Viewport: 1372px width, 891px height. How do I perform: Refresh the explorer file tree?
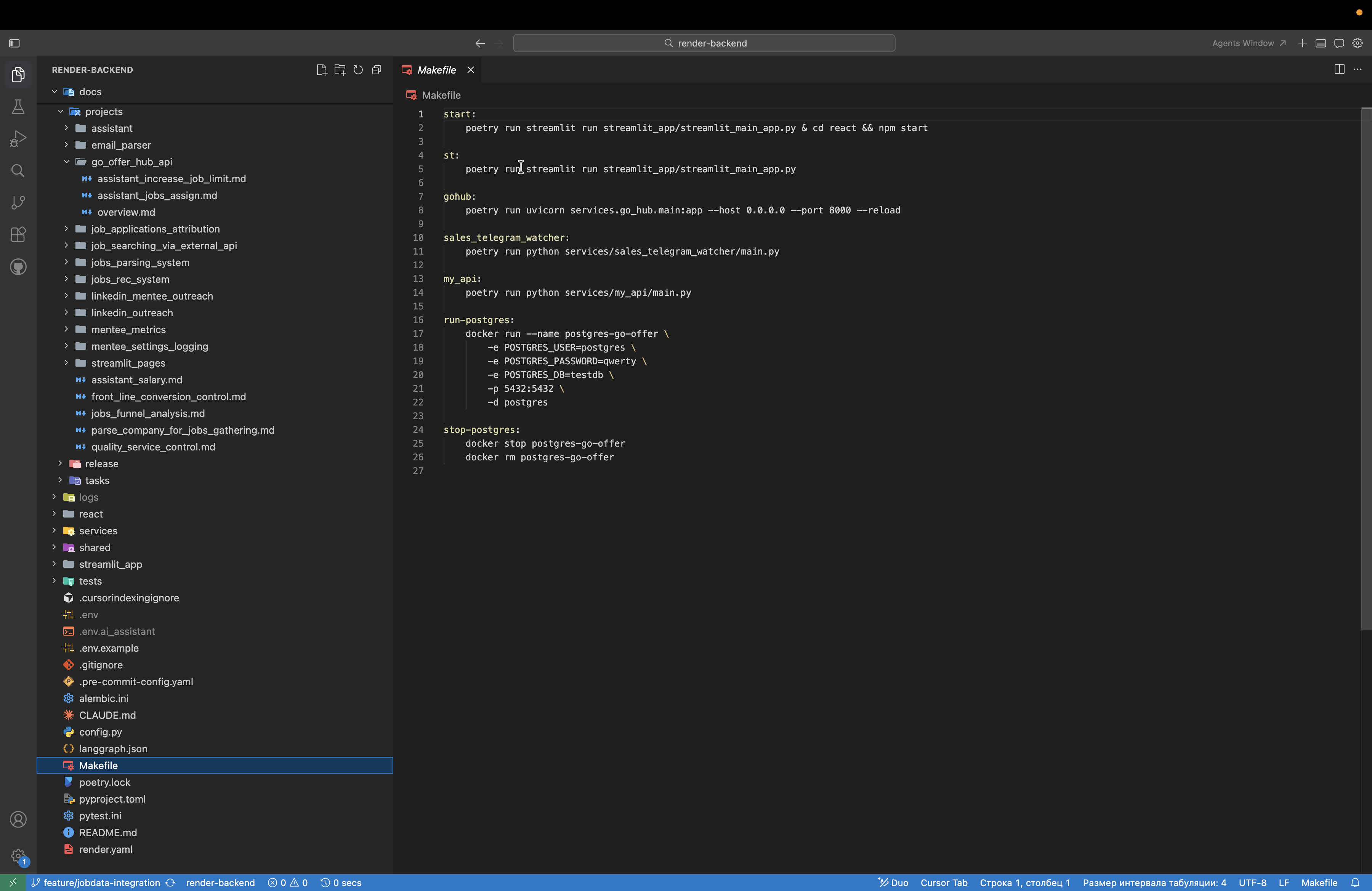point(358,70)
